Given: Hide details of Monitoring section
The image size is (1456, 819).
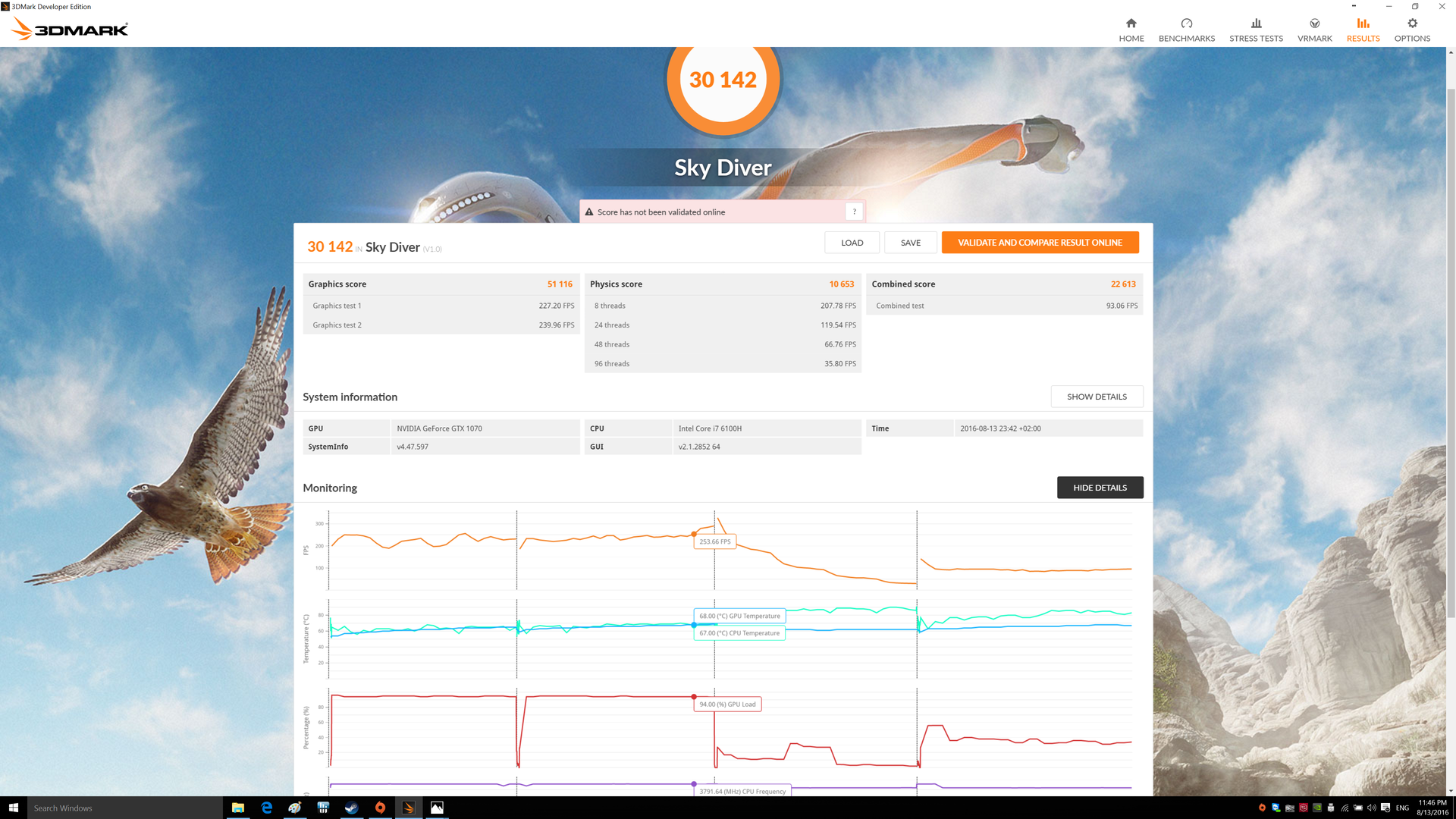Looking at the screenshot, I should (x=1100, y=488).
